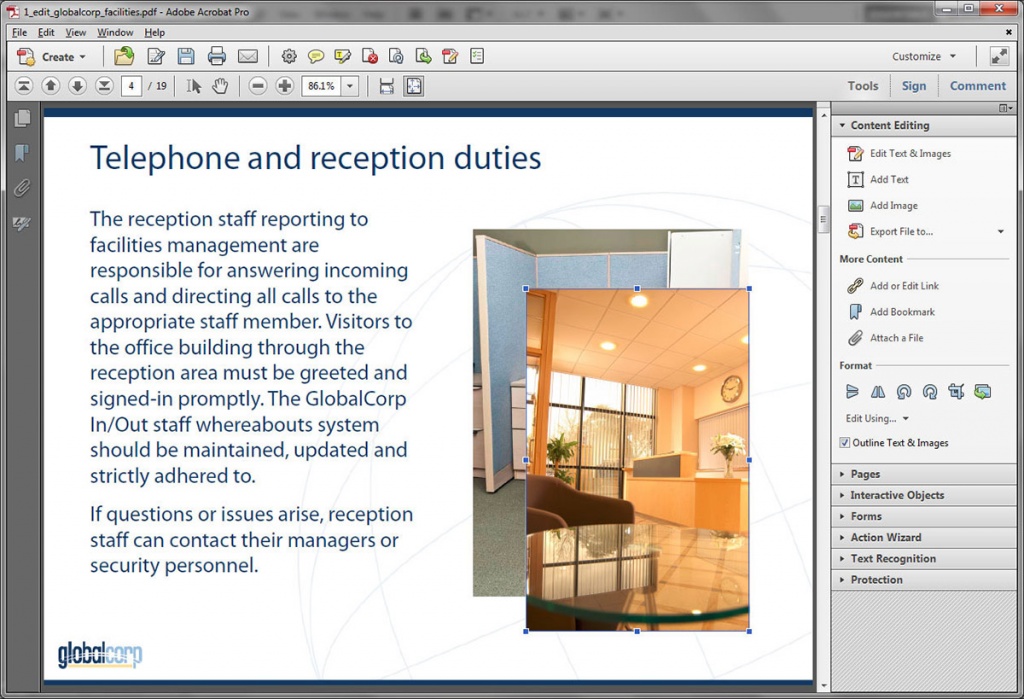The image size is (1024, 699).
Task: Open the gear settings icon in toolbar
Action: (289, 57)
